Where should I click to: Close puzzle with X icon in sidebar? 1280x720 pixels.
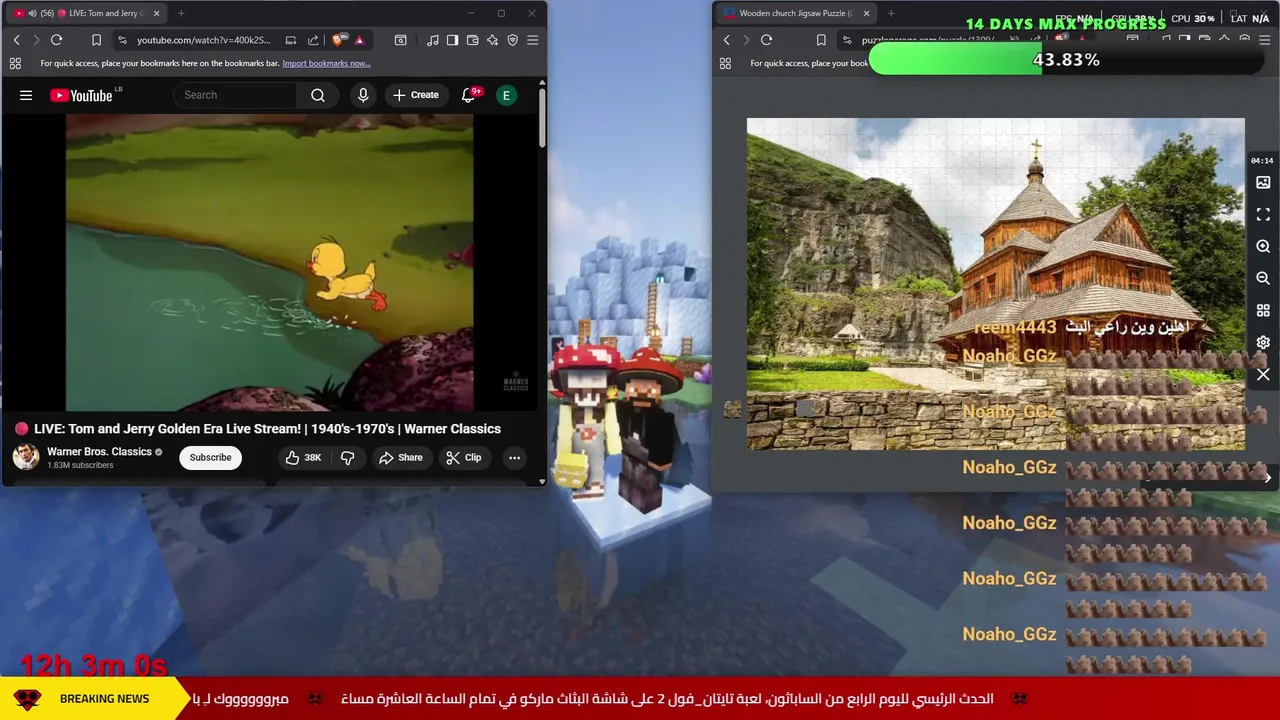coord(1263,375)
